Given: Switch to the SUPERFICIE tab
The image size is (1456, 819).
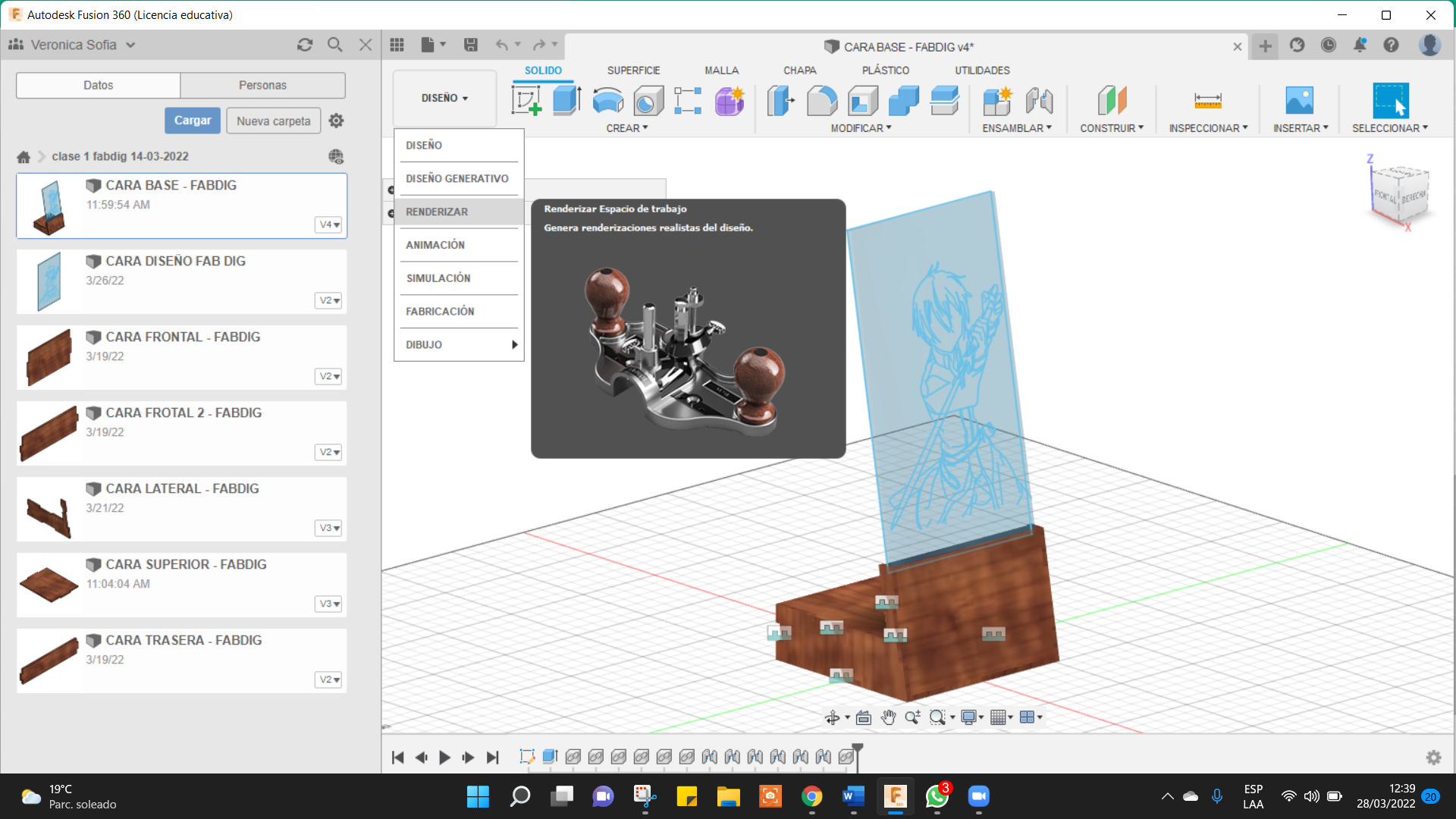Looking at the screenshot, I should coord(633,71).
